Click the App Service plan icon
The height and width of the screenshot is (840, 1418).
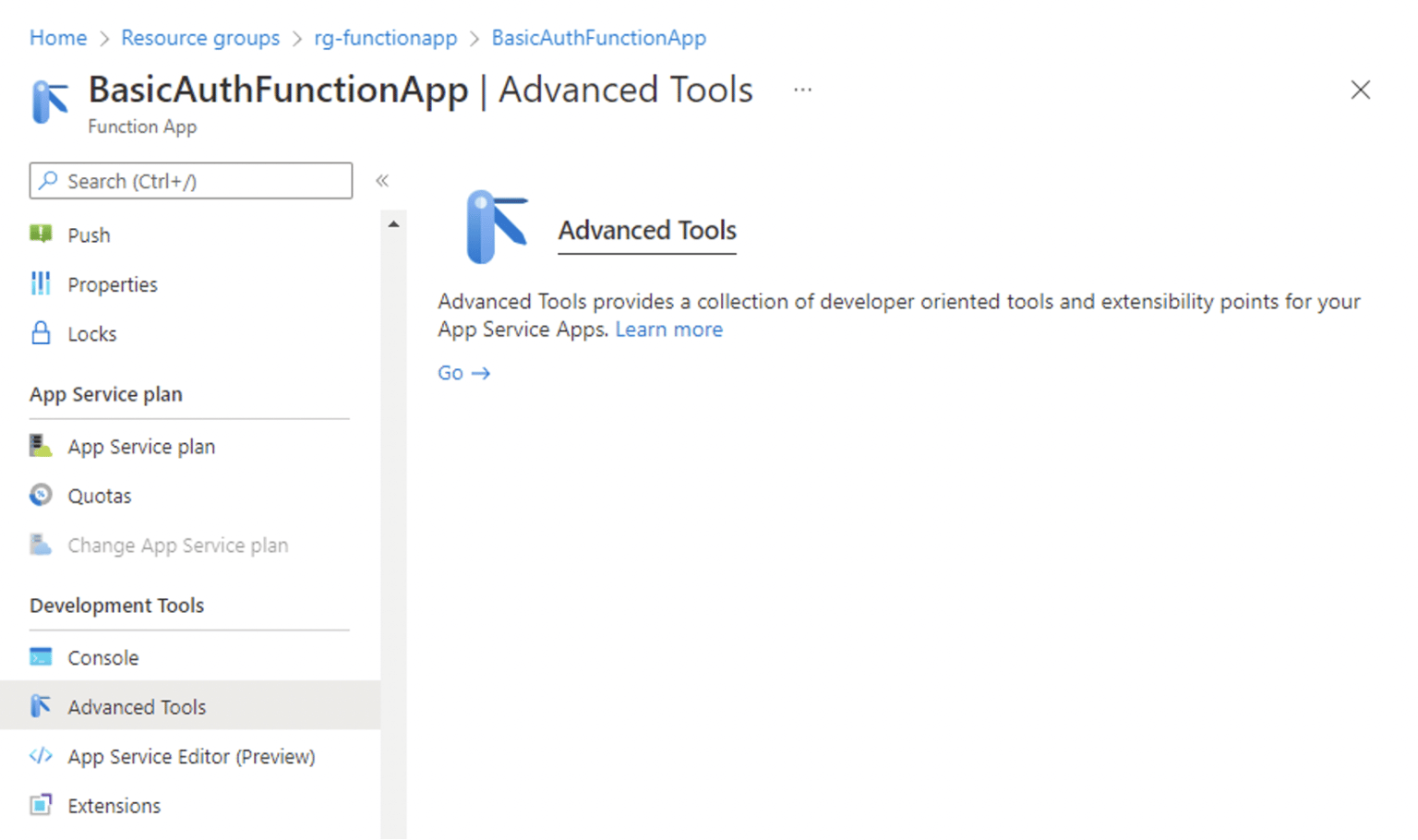point(41,446)
